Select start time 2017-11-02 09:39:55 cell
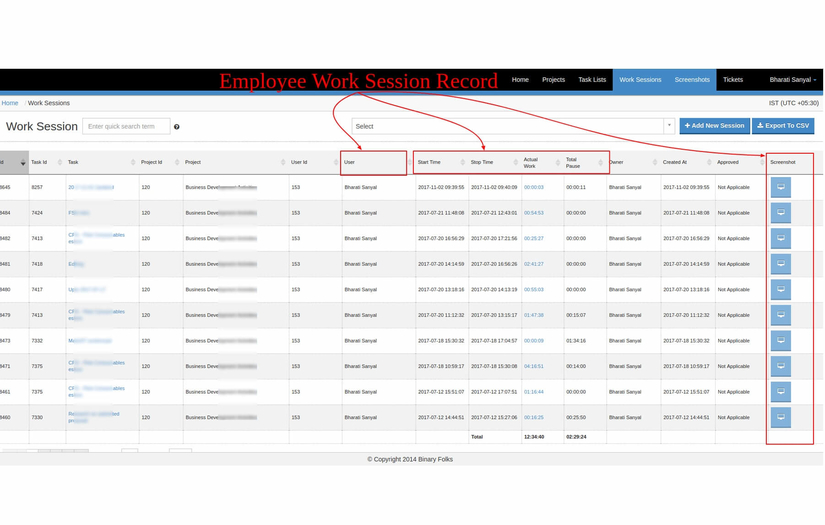 (441, 187)
